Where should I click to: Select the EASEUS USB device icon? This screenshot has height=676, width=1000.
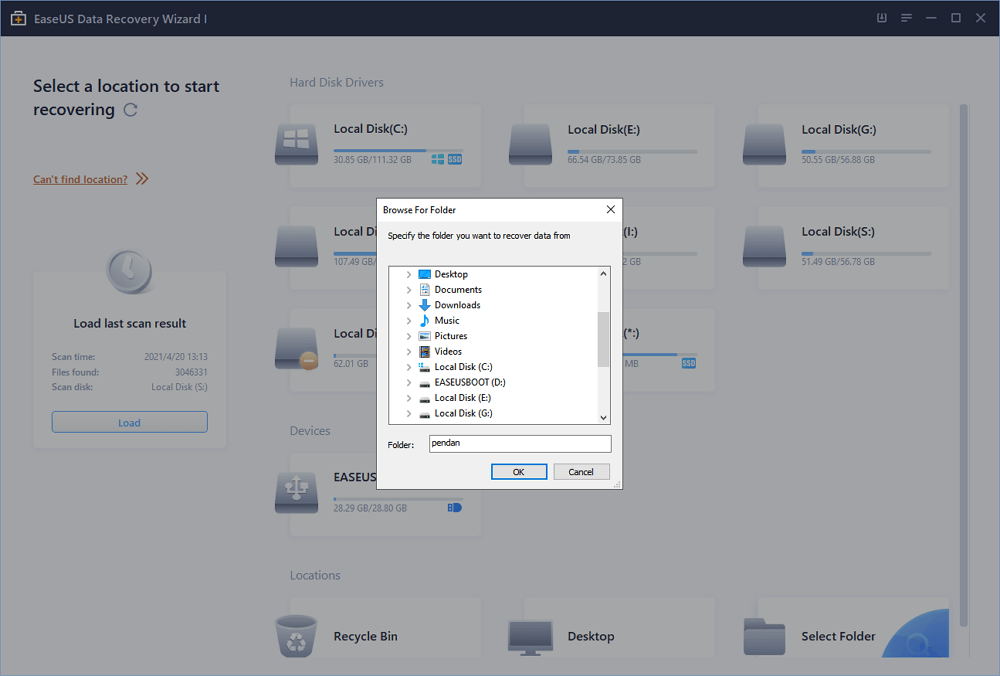297,492
